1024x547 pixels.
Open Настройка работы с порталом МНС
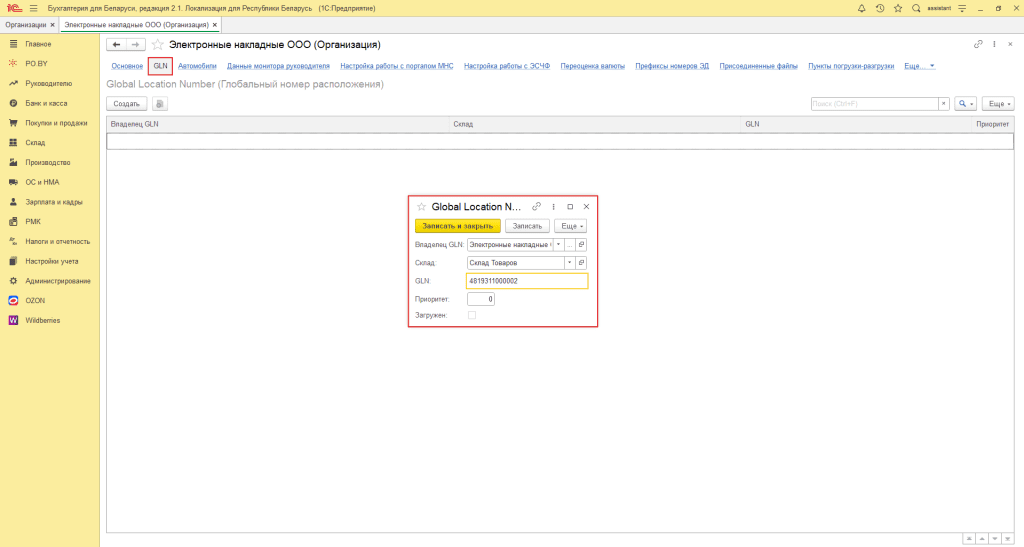pyautogui.click(x=396, y=66)
